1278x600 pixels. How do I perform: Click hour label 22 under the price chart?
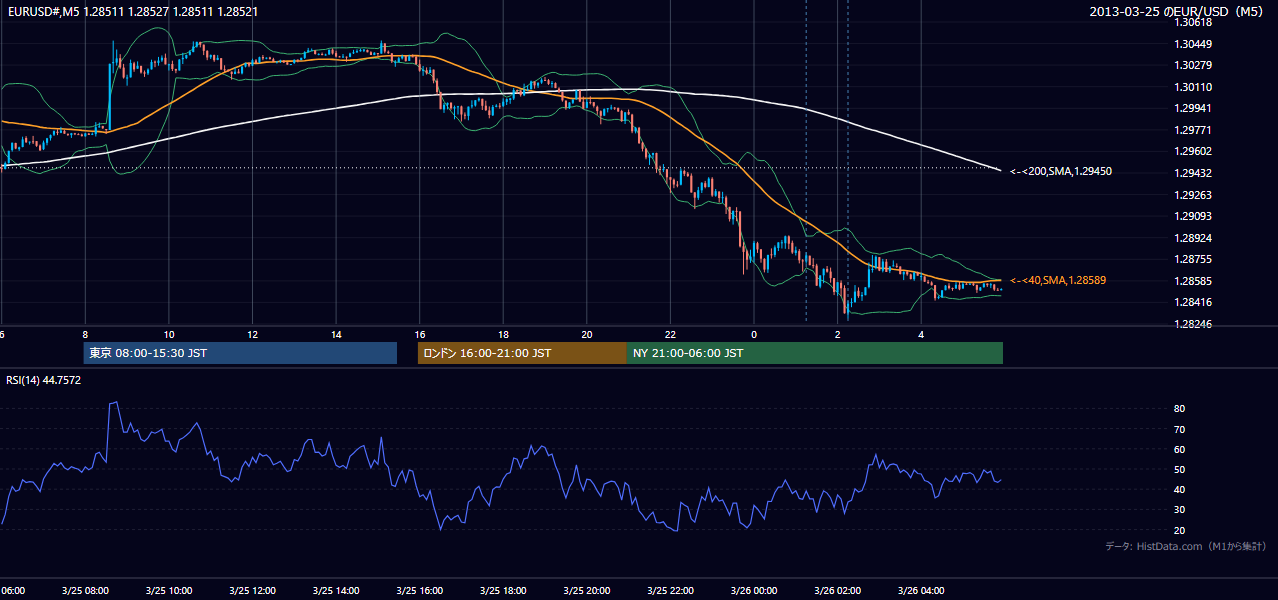[x=671, y=334]
